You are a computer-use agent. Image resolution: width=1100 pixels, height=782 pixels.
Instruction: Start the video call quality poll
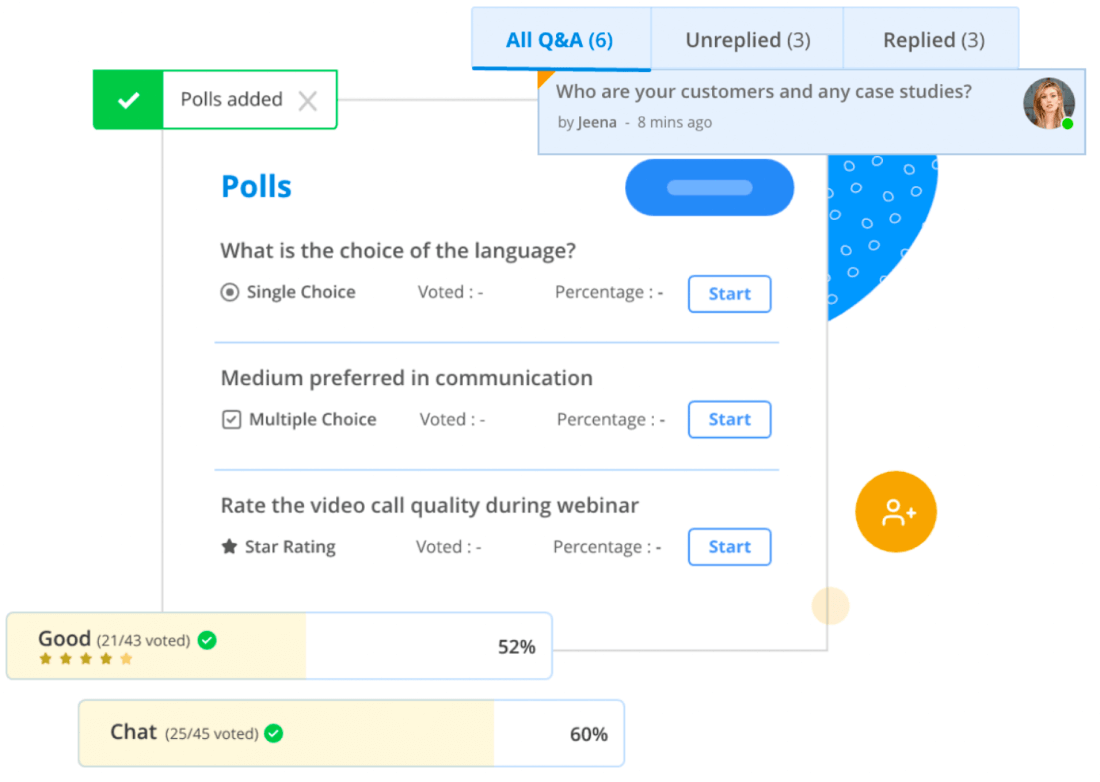point(729,547)
